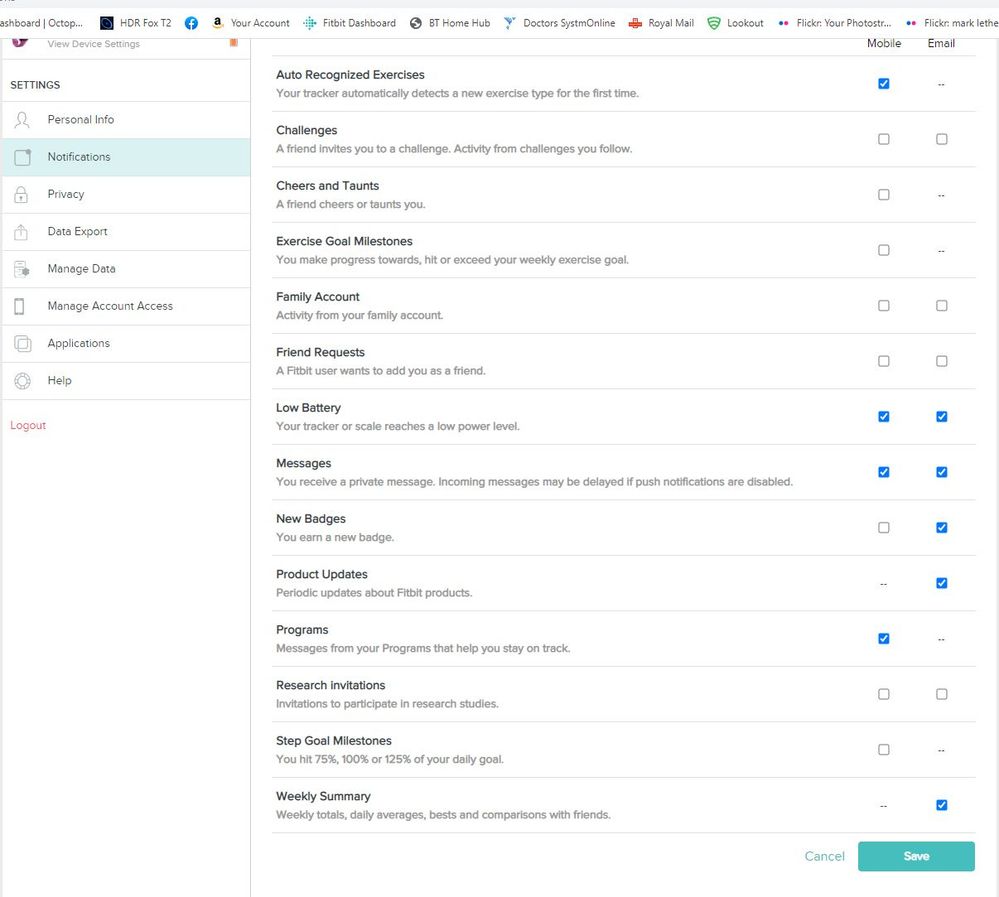Save the notification settings
This screenshot has width=999, height=897.
point(915,856)
